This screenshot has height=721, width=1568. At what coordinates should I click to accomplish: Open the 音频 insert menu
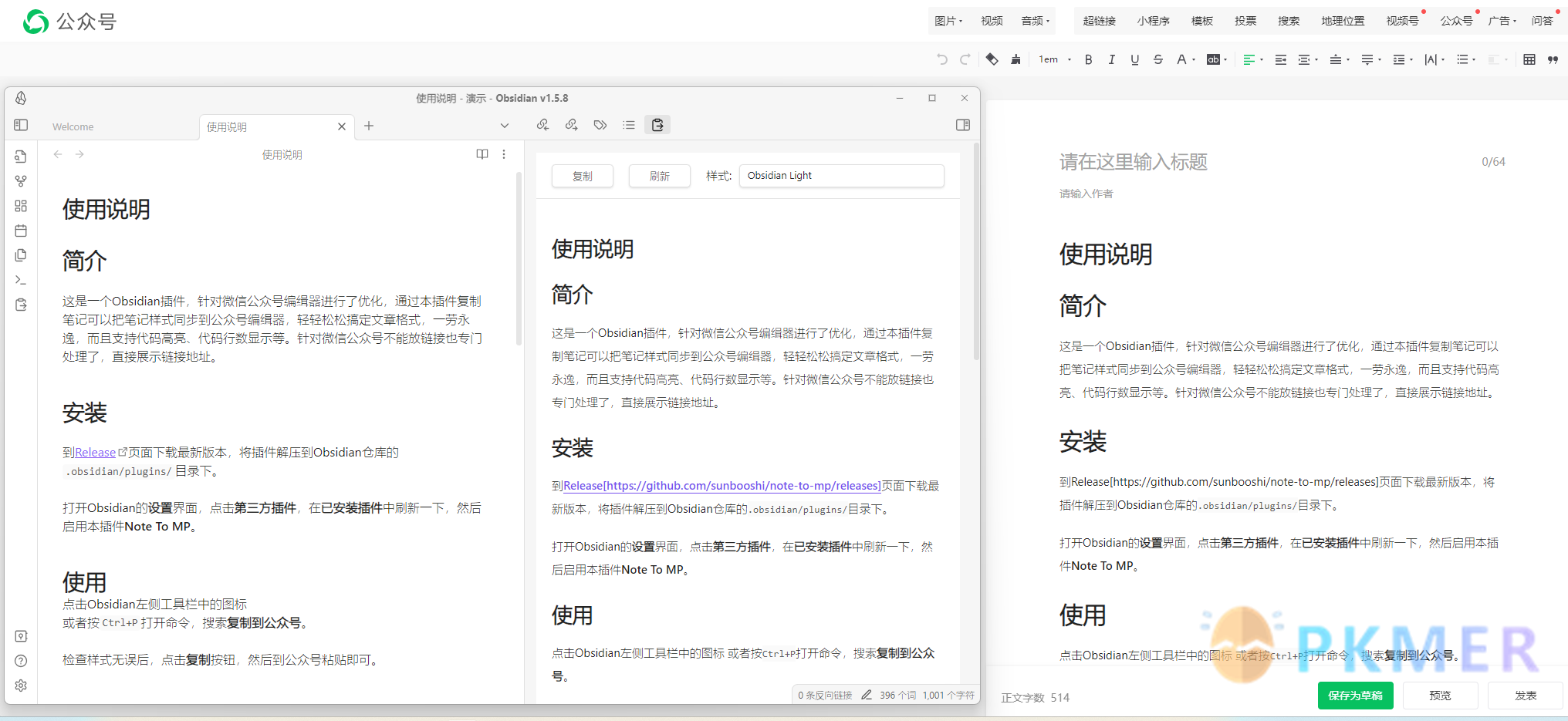coord(1036,21)
